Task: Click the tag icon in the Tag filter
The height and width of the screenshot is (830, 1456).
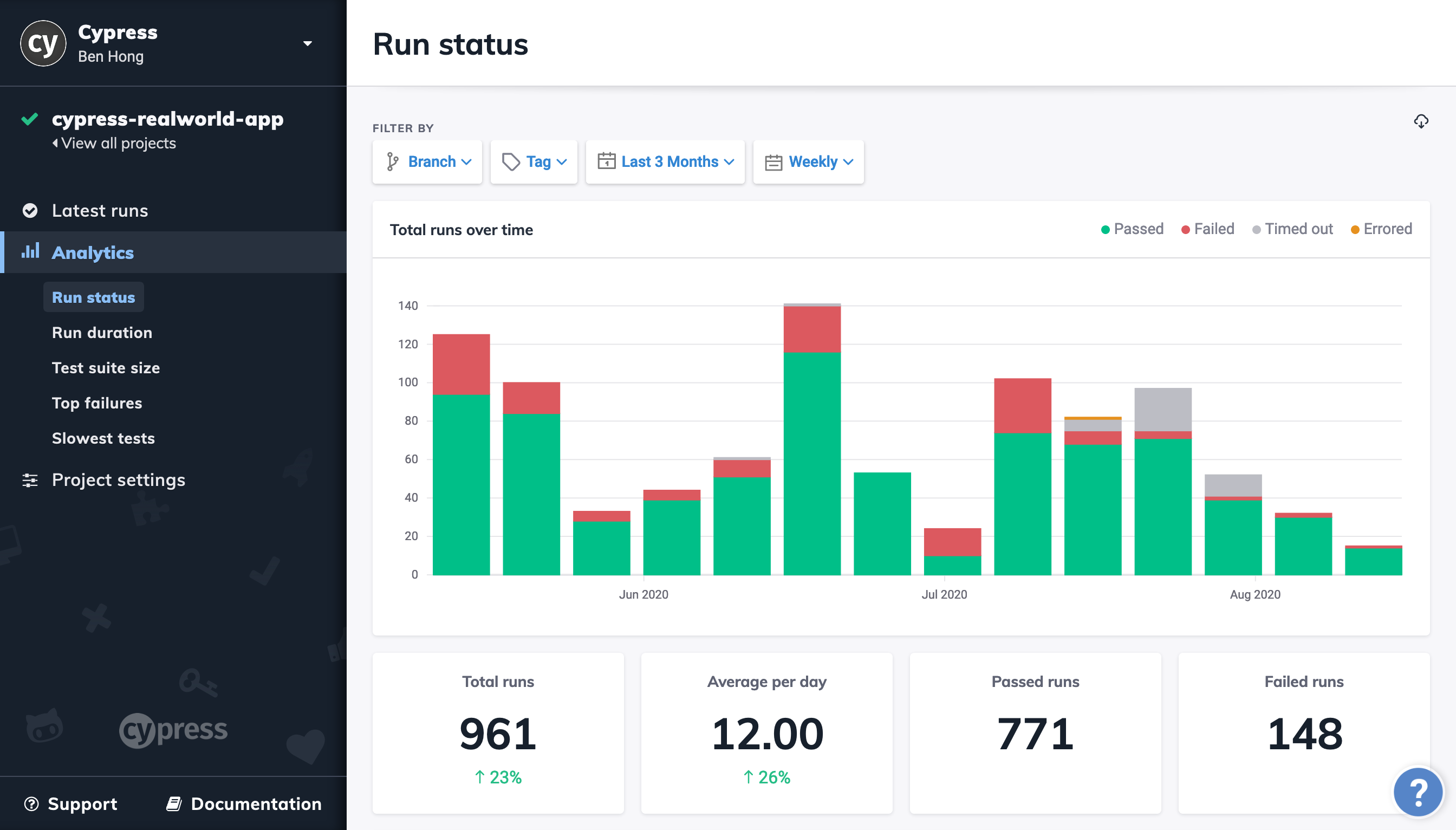Action: [x=511, y=162]
